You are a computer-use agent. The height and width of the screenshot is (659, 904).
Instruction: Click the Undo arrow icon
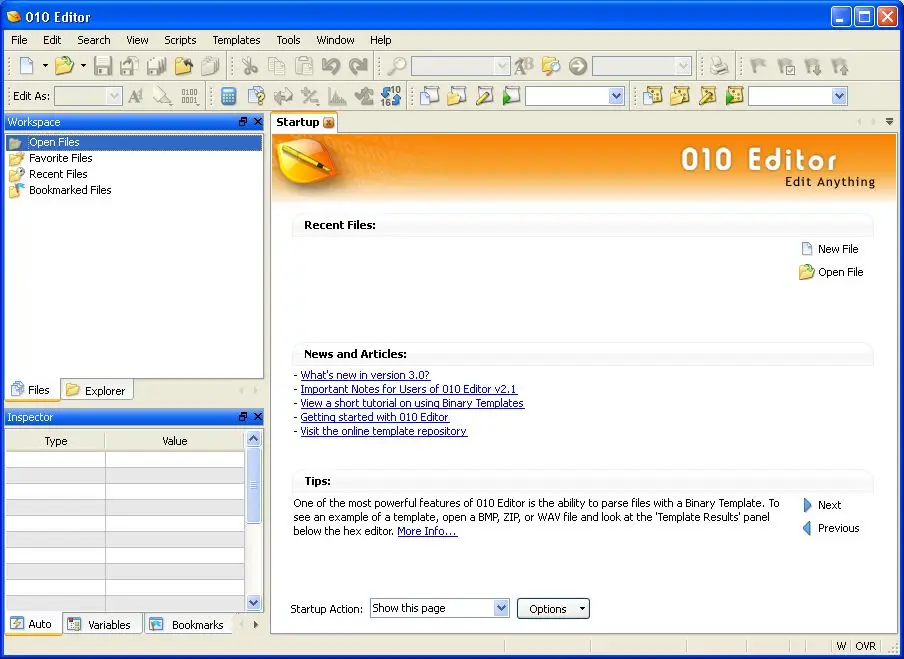(x=331, y=66)
